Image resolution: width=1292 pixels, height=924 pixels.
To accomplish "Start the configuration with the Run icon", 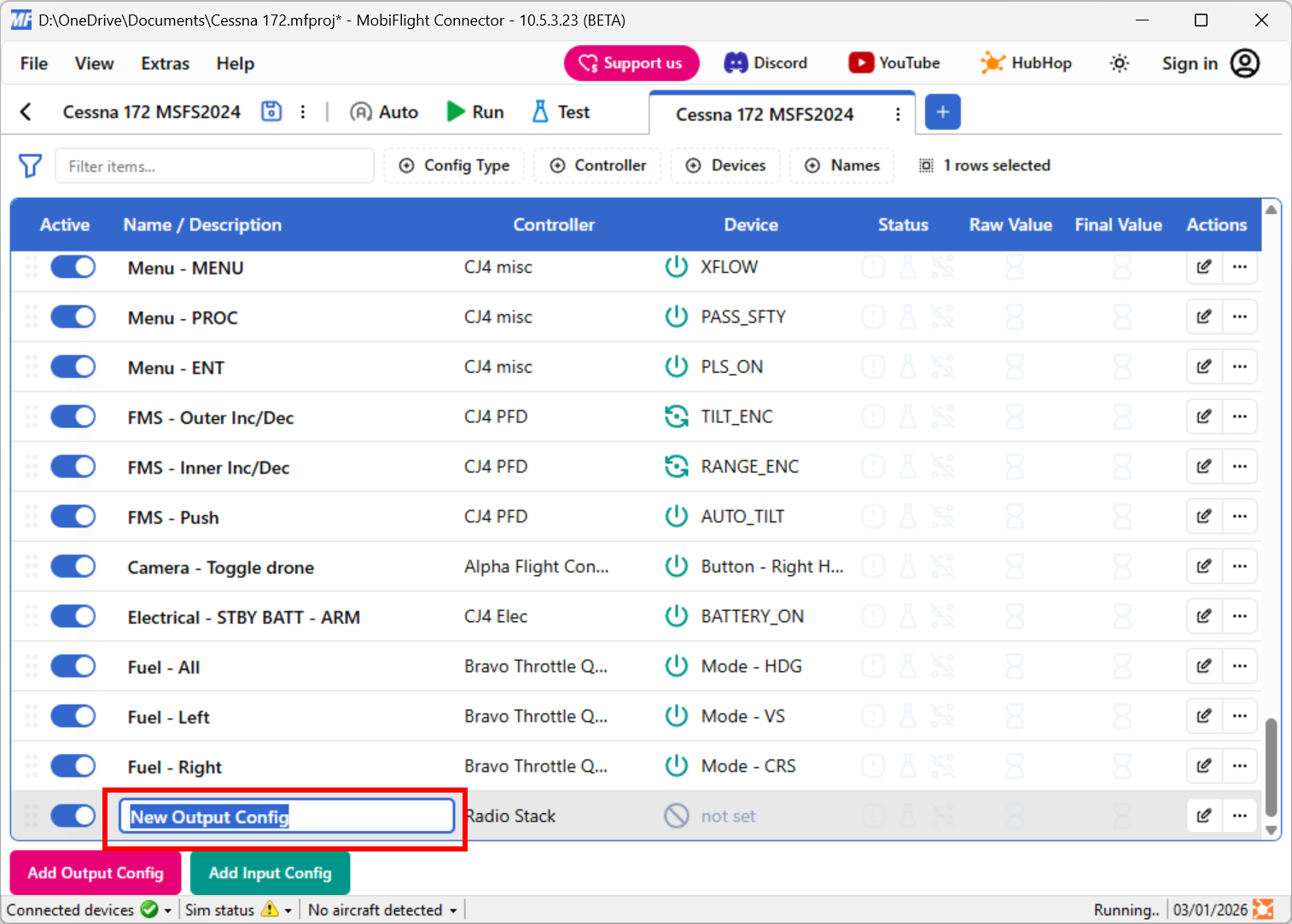I will 474,111.
